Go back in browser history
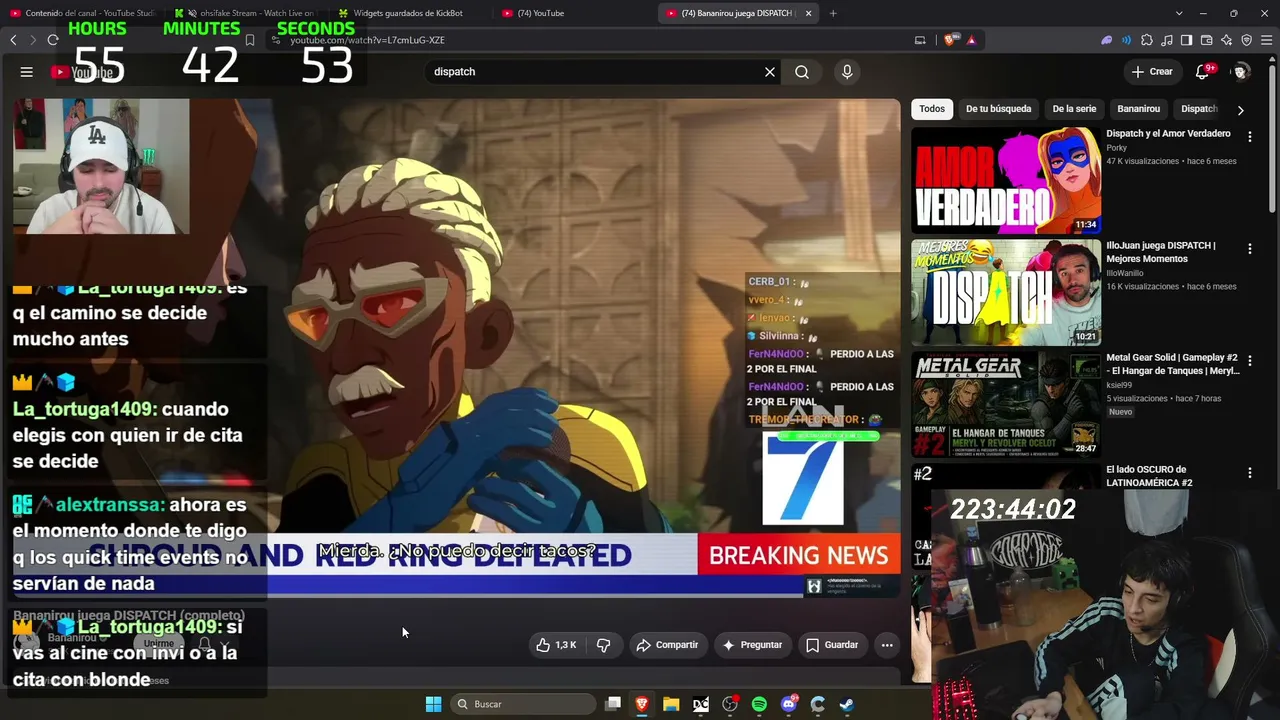Screen dimensions: 1280x720 coord(13,40)
